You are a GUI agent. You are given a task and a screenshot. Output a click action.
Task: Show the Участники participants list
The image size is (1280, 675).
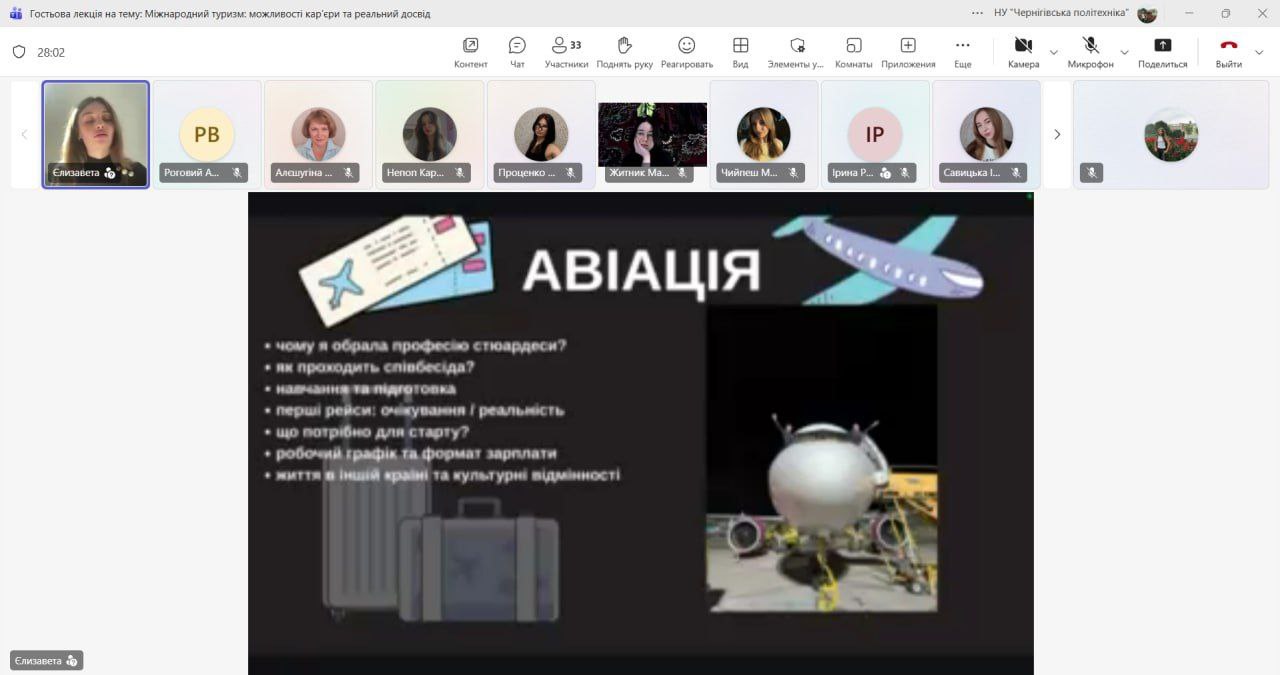(566, 52)
